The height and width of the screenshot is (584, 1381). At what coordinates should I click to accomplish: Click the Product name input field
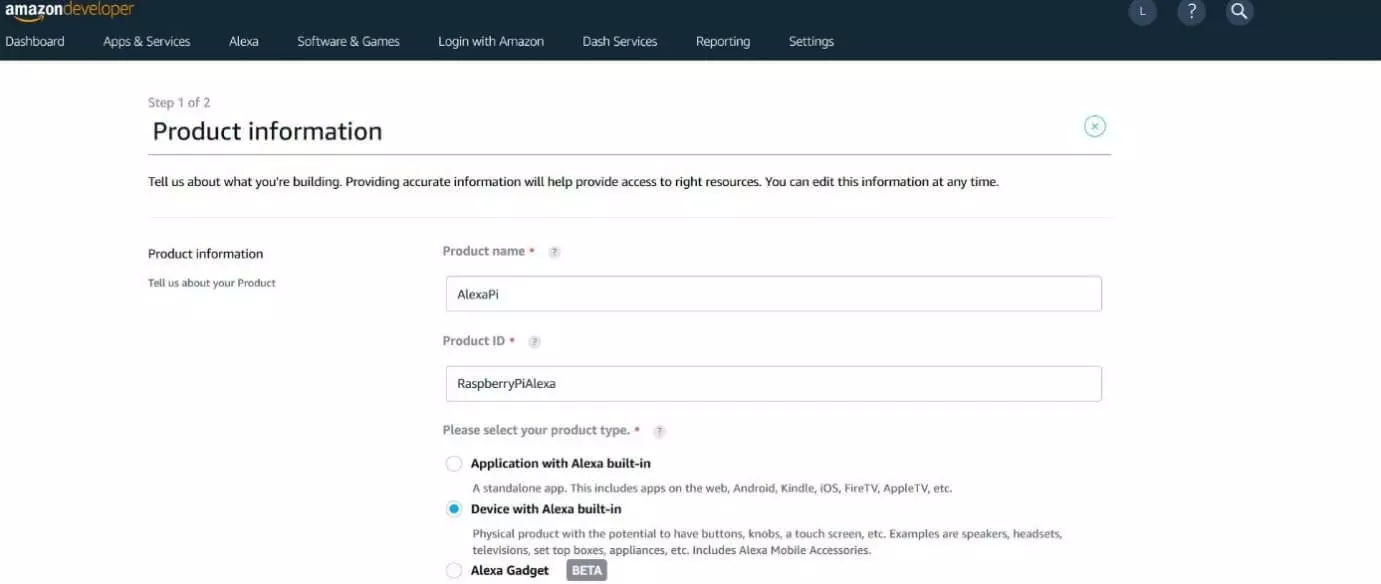coord(772,294)
